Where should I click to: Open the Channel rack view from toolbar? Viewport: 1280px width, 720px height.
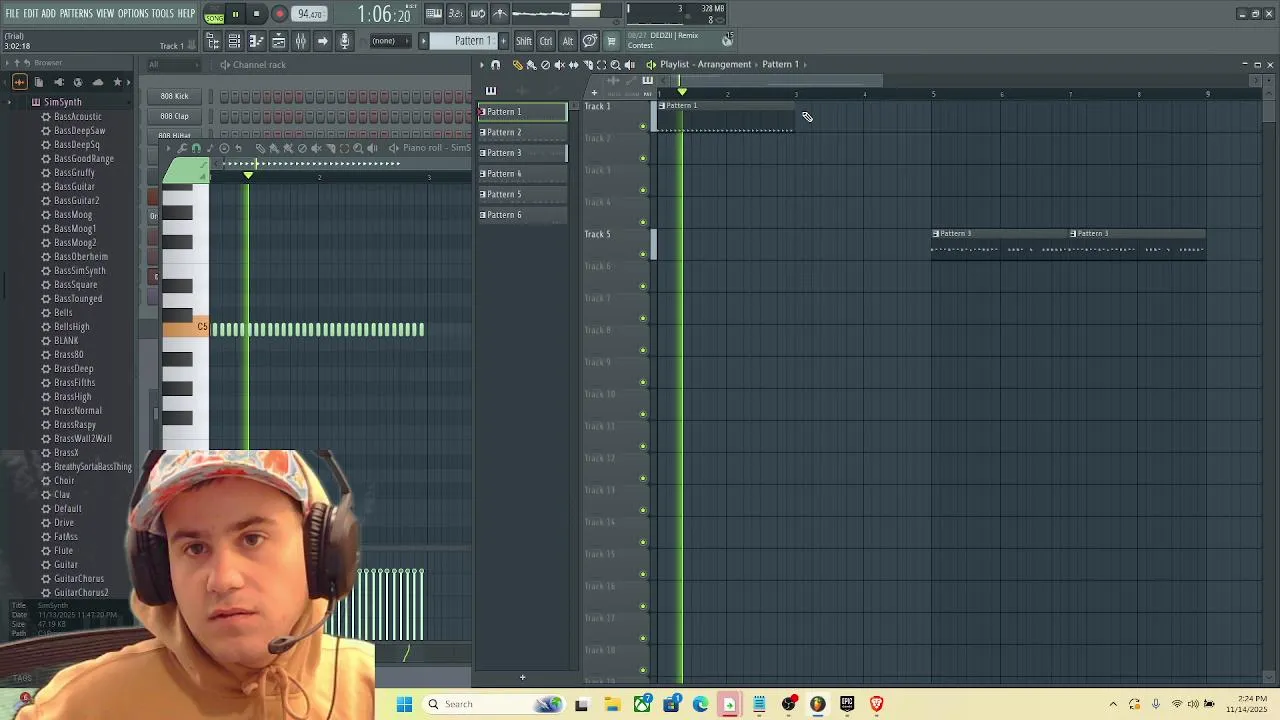pos(234,41)
